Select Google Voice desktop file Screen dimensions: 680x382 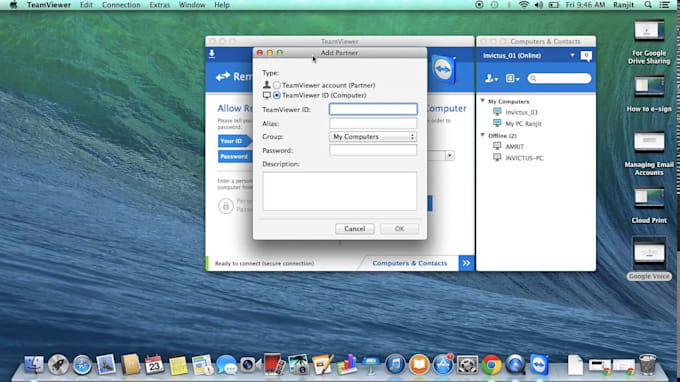pyautogui.click(x=649, y=258)
